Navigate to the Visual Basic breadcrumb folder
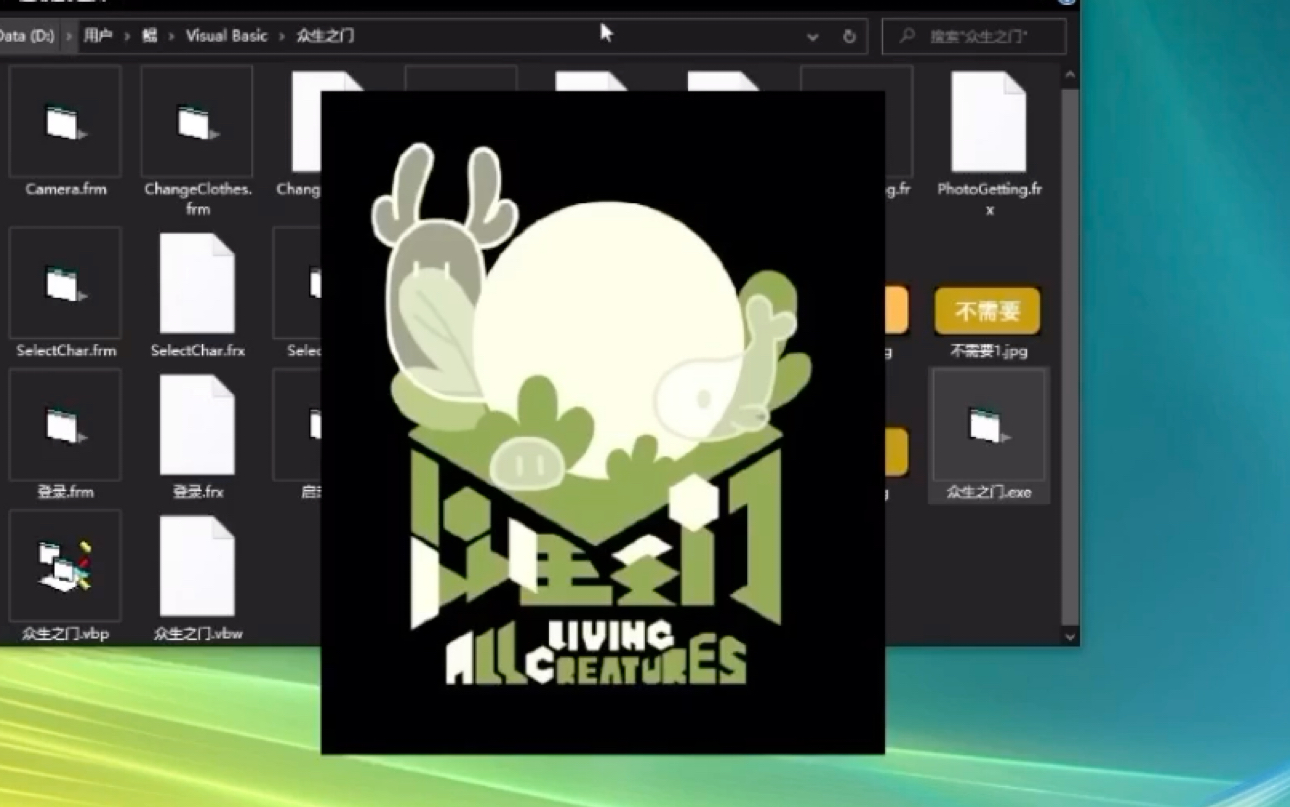Image resolution: width=1290 pixels, height=807 pixels. point(226,36)
